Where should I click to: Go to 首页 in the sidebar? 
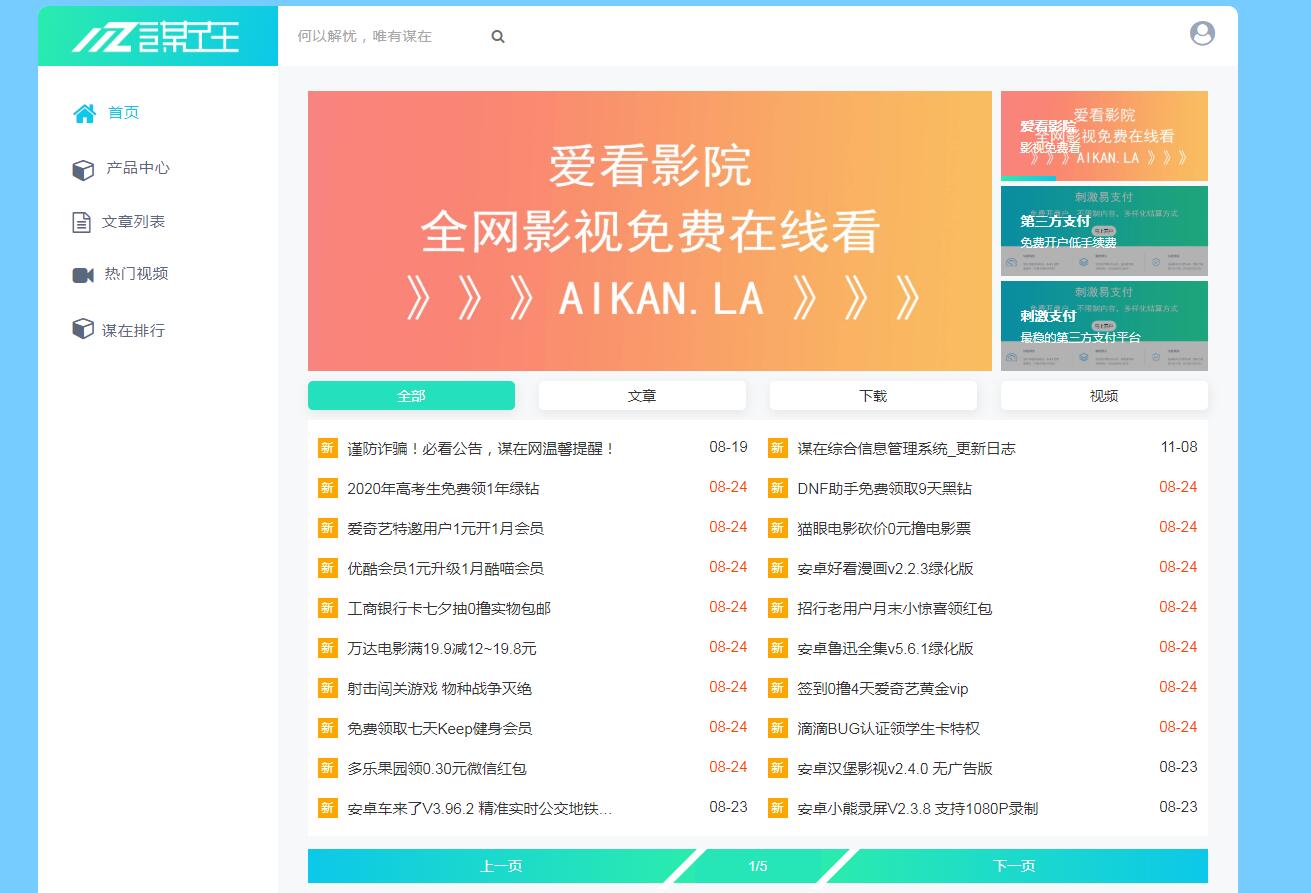click(124, 113)
